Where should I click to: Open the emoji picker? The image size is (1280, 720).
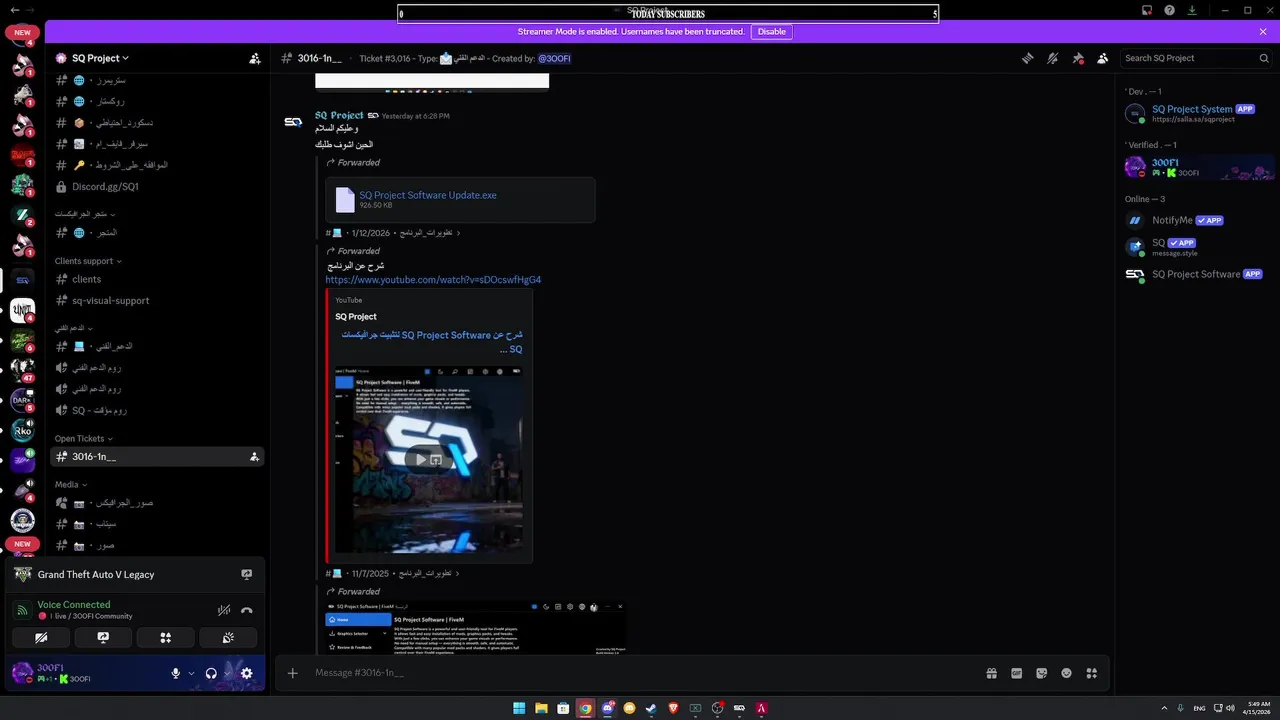click(1066, 673)
